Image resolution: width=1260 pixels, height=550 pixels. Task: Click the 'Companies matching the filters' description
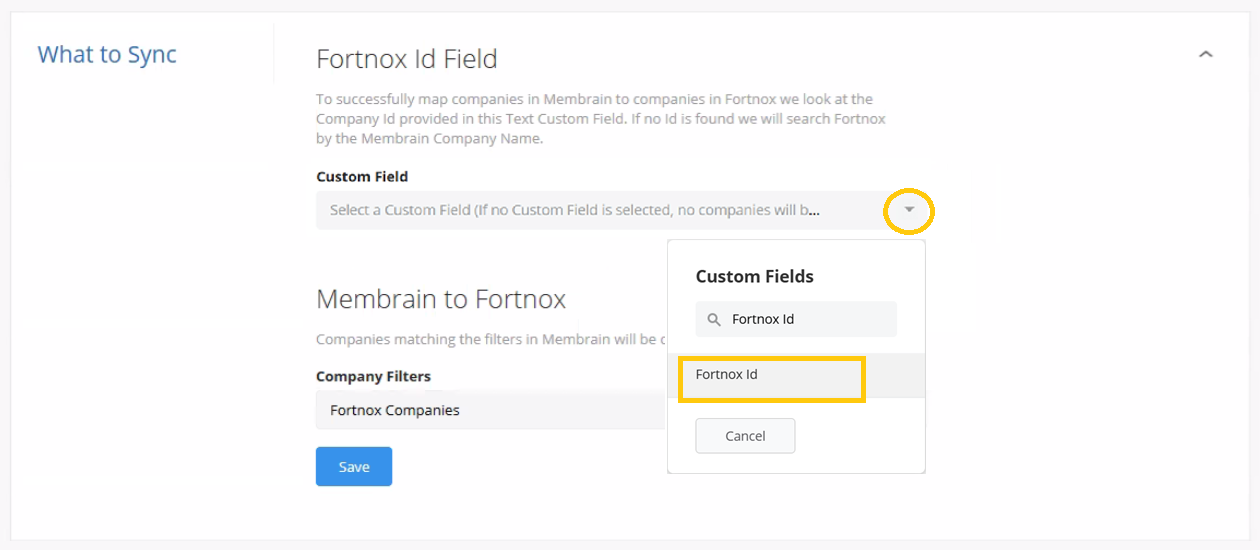[491, 339]
